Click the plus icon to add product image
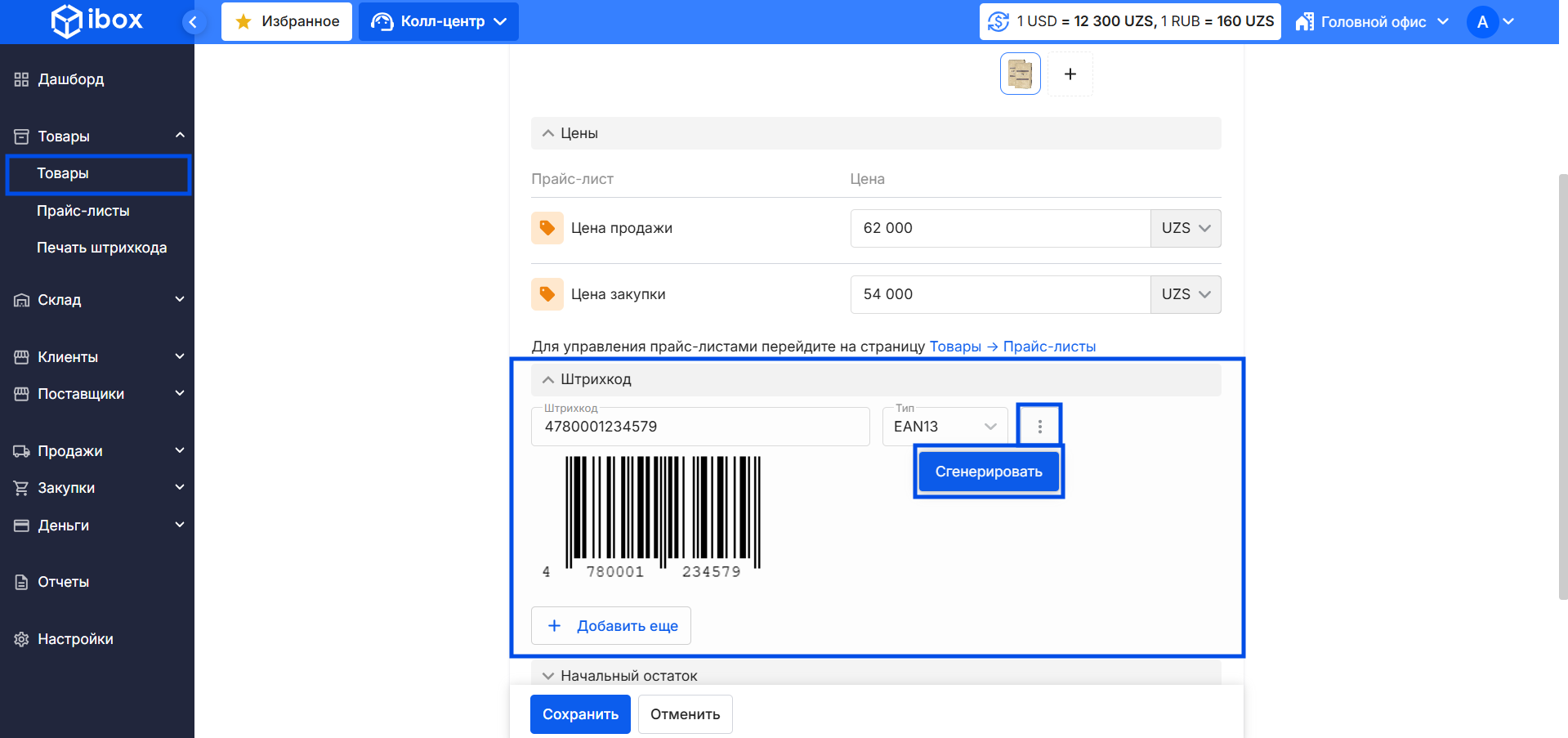This screenshot has height=738, width=1568. (1070, 74)
